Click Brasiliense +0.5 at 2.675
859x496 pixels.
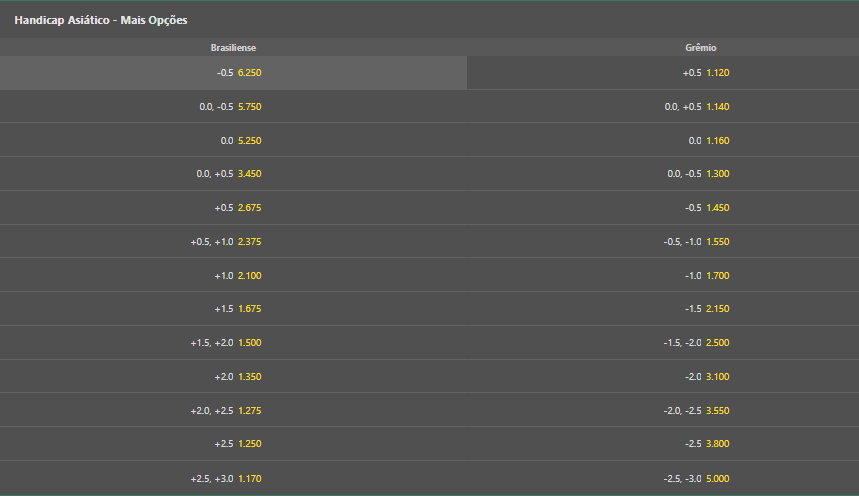coord(233,208)
